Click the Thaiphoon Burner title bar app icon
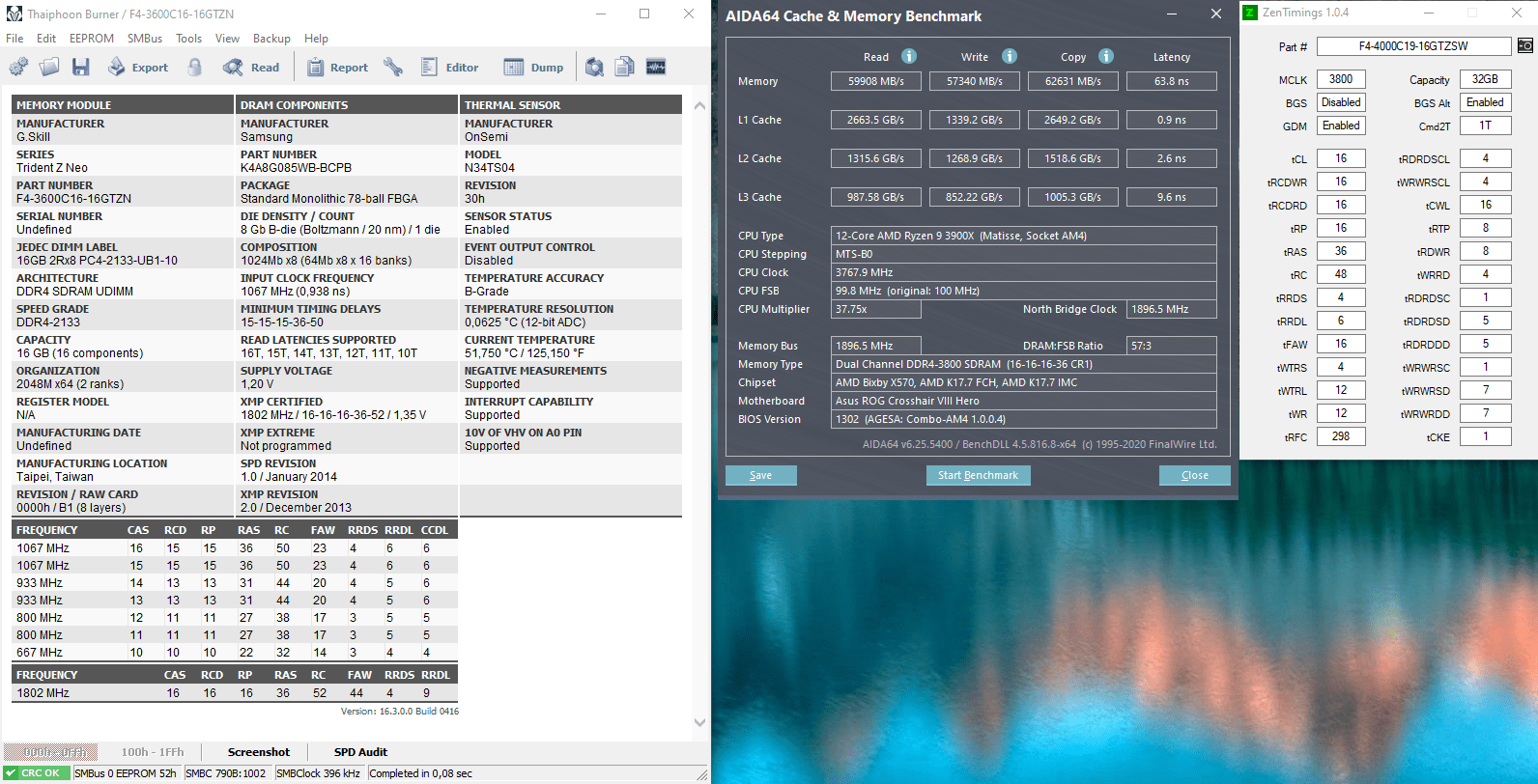1538x784 pixels. pos(14,14)
